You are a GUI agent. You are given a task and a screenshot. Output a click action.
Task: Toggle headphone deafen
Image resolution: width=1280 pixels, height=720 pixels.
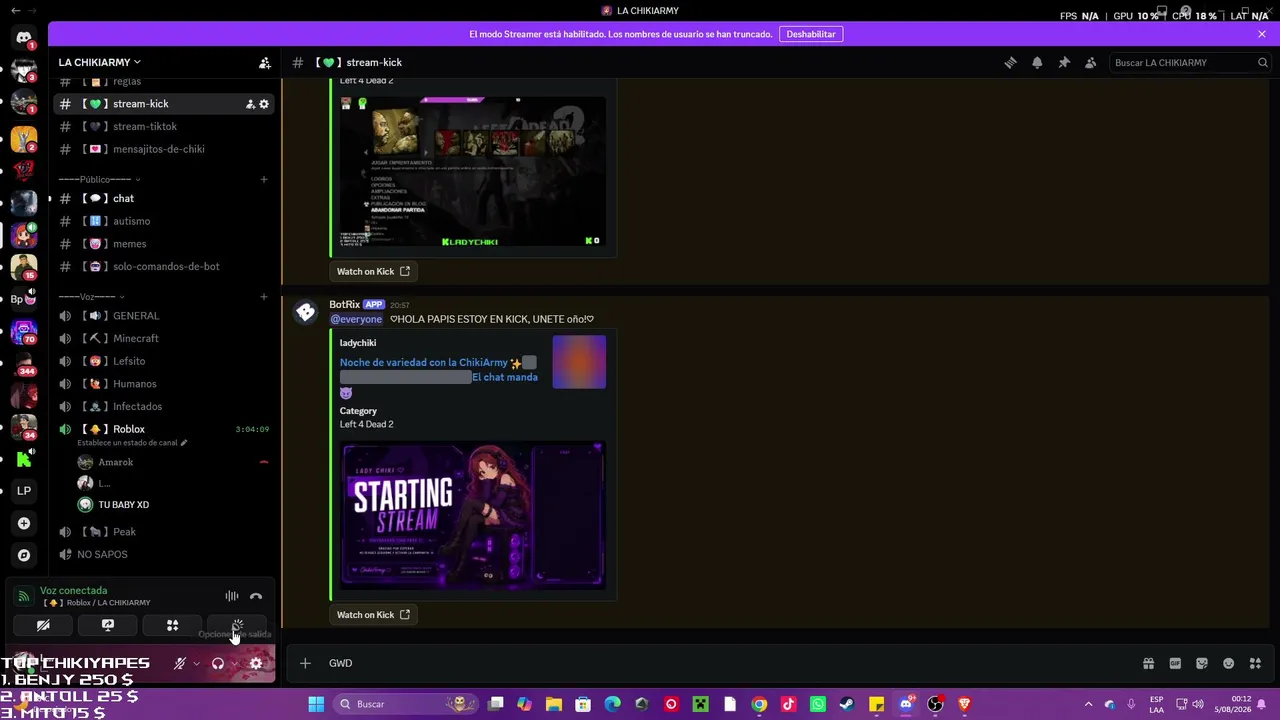click(x=218, y=663)
